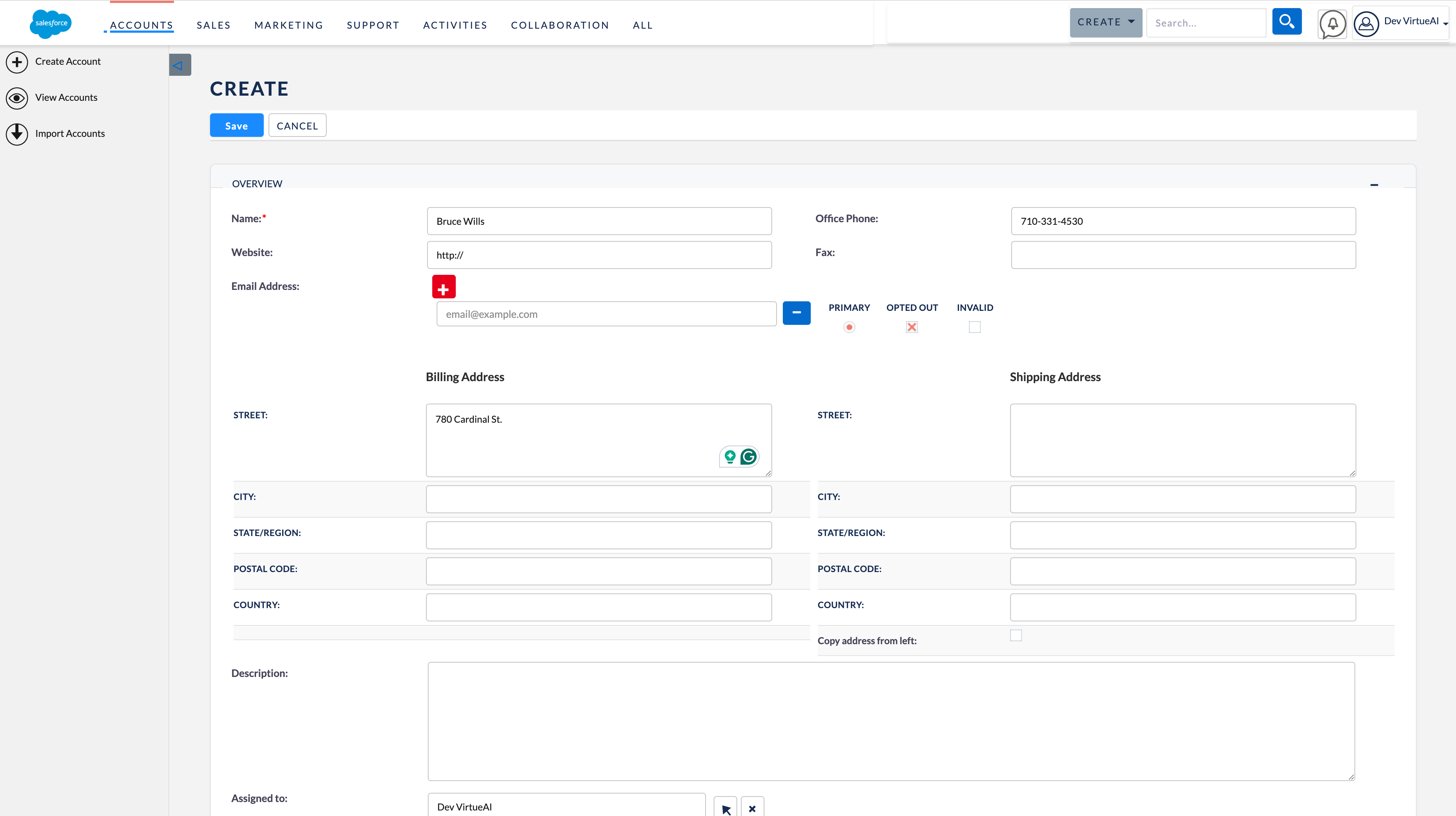
Task: Open the Activities menu
Action: click(x=455, y=25)
